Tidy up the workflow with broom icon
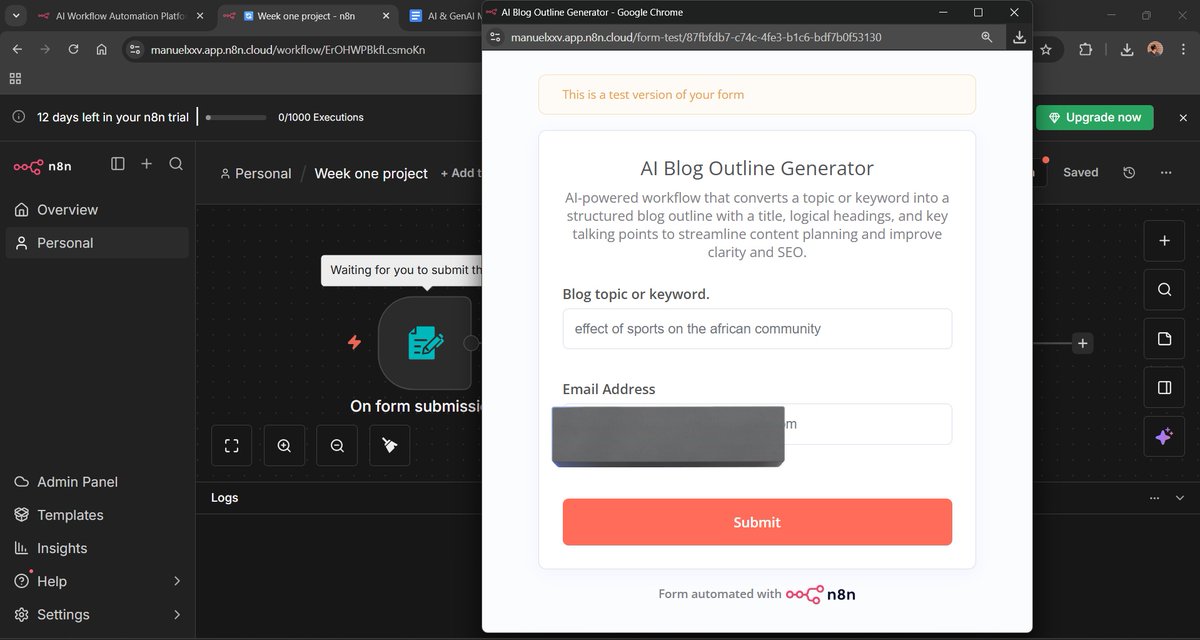The width and height of the screenshot is (1200, 640). click(x=390, y=446)
